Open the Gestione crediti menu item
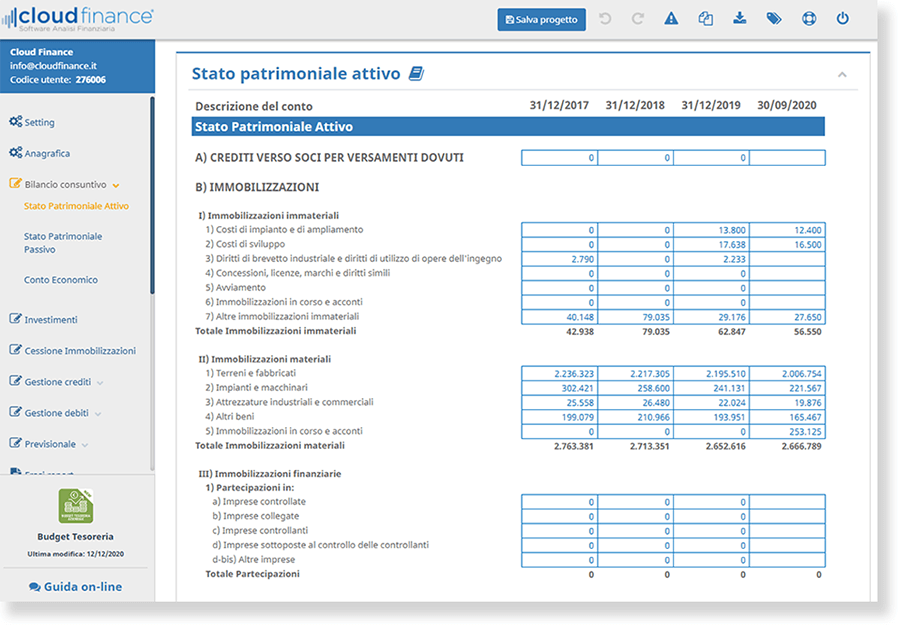The image size is (900, 625). pyautogui.click(x=58, y=382)
